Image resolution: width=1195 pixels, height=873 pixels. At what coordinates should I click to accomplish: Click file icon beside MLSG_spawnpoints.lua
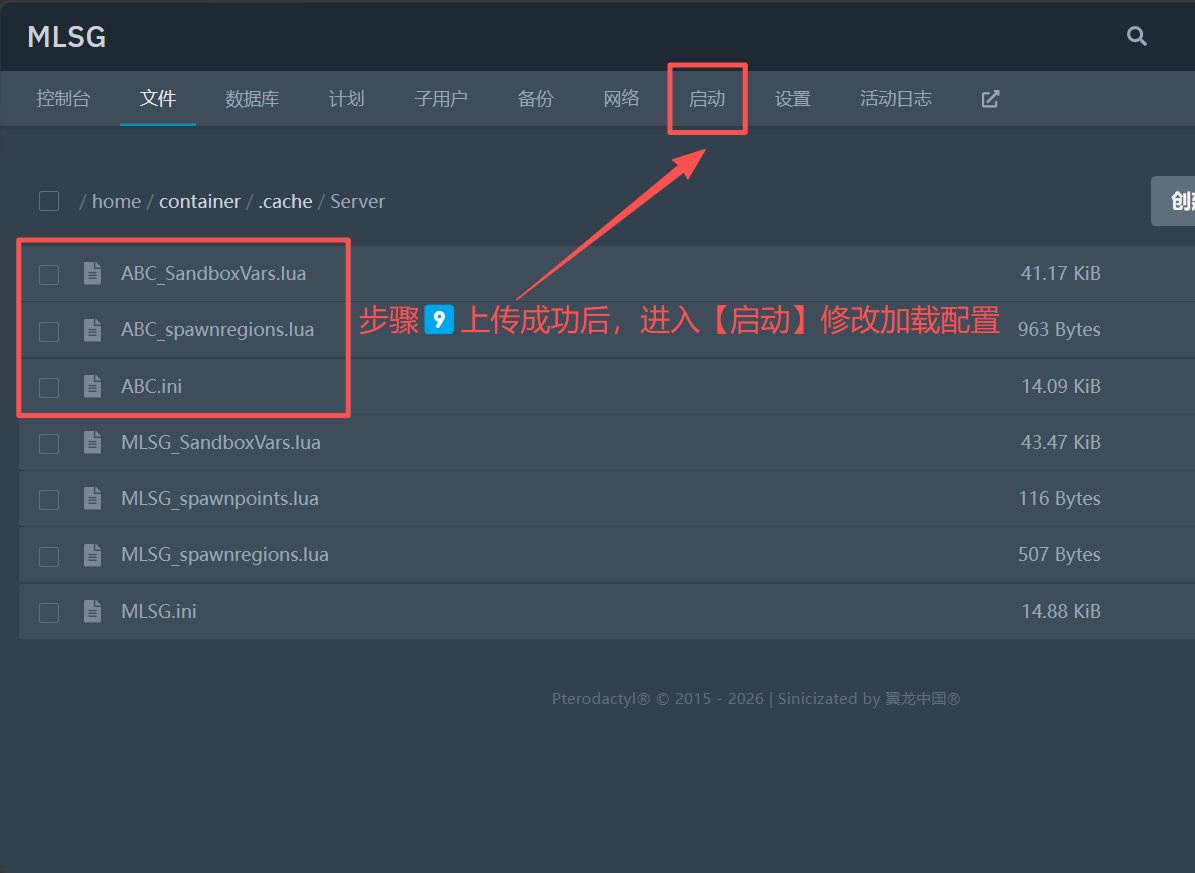[x=92, y=499]
